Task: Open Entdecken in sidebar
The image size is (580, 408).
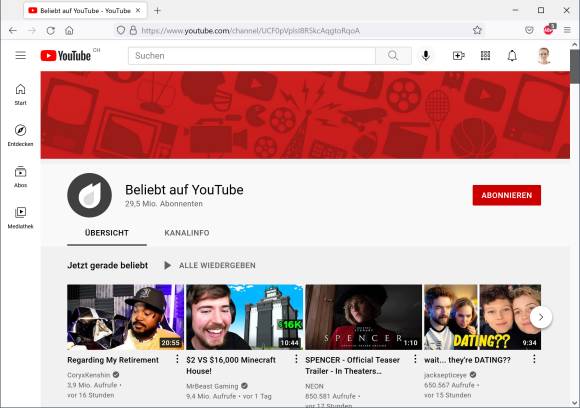Action: [20, 135]
